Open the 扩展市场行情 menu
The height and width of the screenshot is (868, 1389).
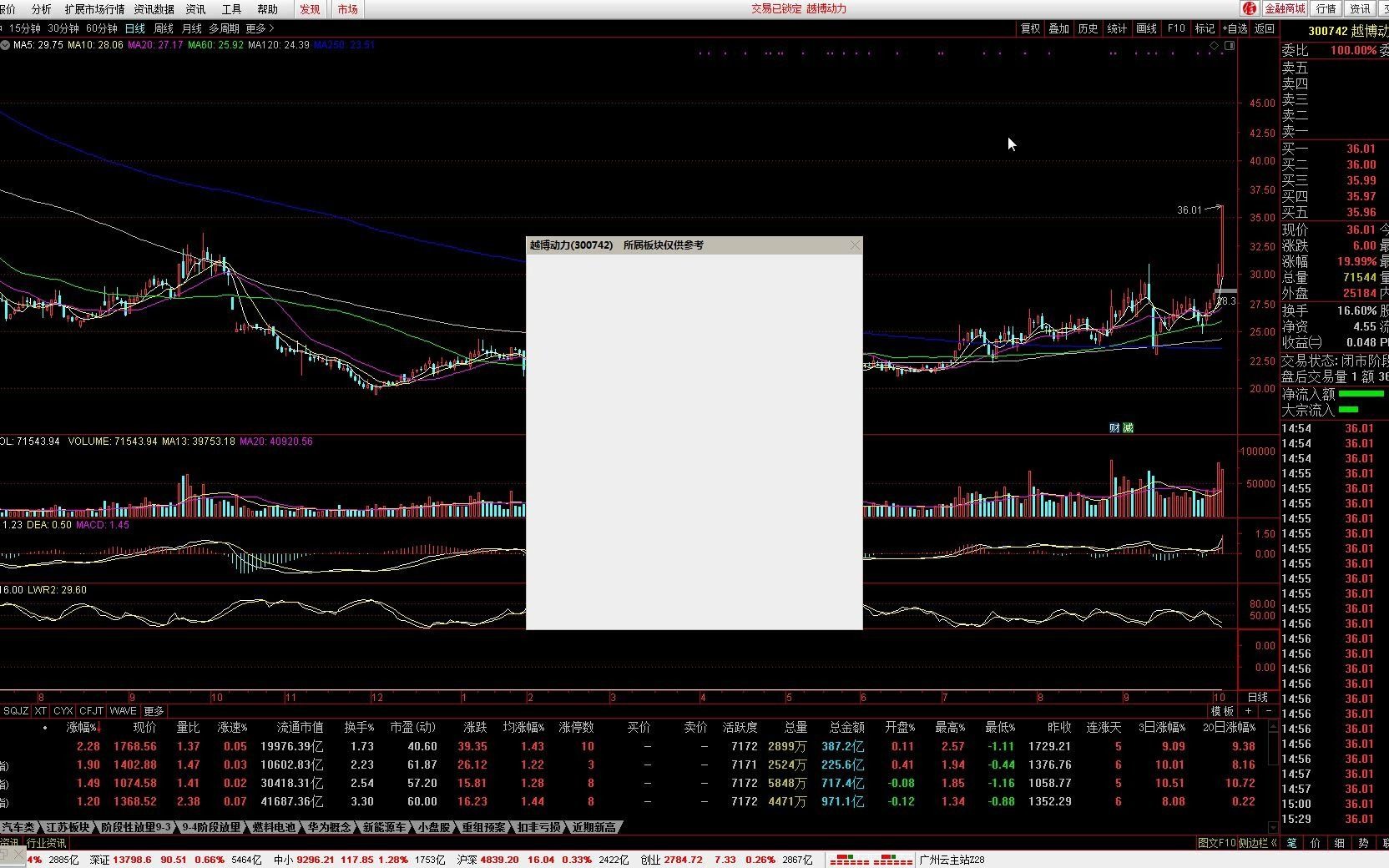click(x=94, y=9)
